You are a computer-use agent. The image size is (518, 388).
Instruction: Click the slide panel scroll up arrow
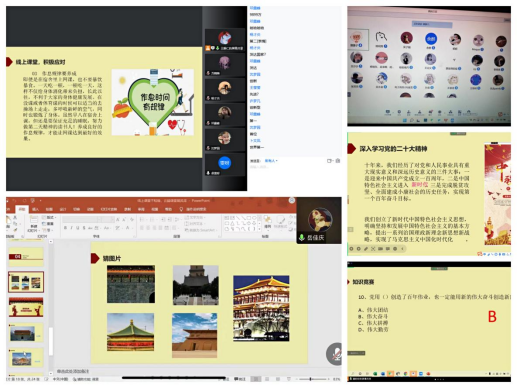point(51,242)
